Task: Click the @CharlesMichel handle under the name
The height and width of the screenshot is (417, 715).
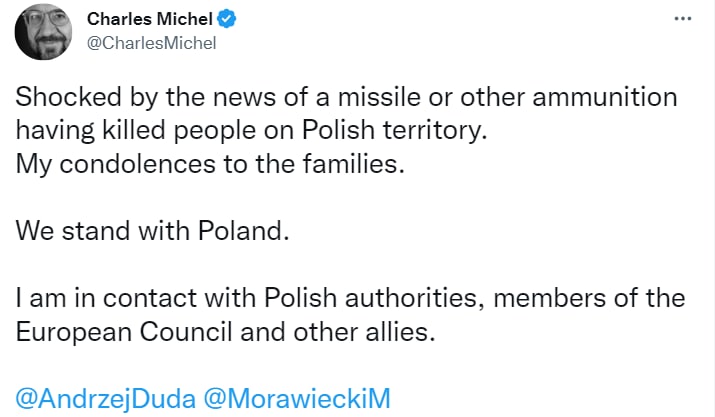Action: [x=152, y=43]
